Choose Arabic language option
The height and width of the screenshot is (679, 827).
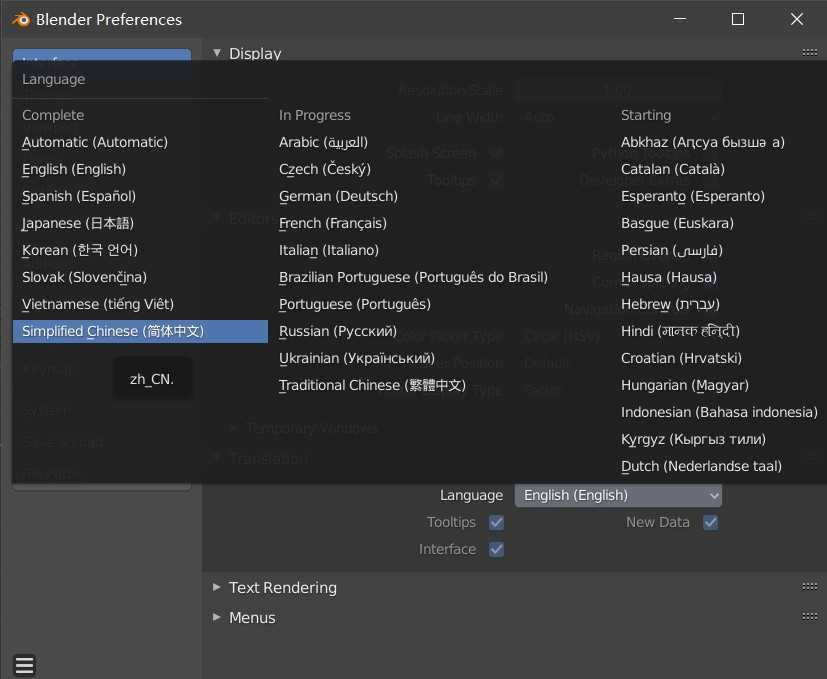click(x=323, y=142)
